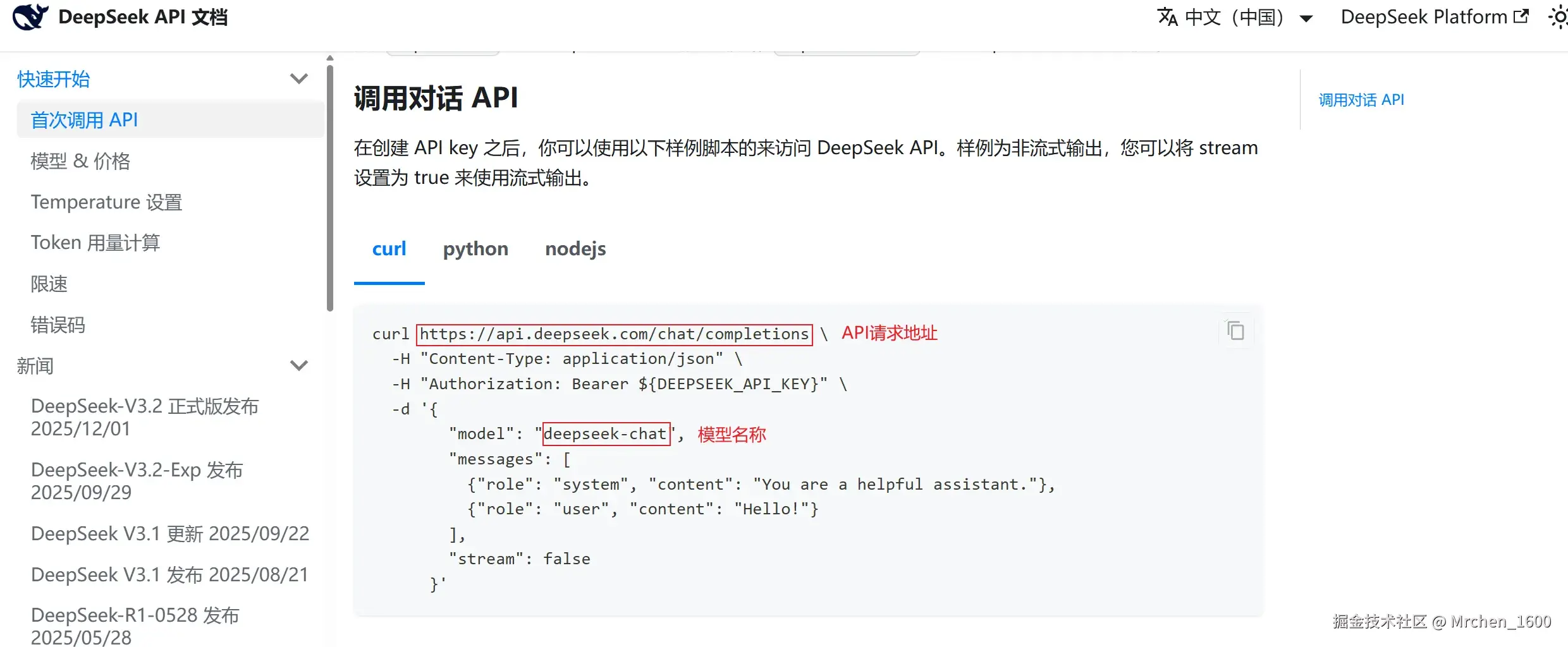Open the Temperature 设置 page
Image resolution: width=1568 pixels, height=647 pixels.
tap(106, 202)
